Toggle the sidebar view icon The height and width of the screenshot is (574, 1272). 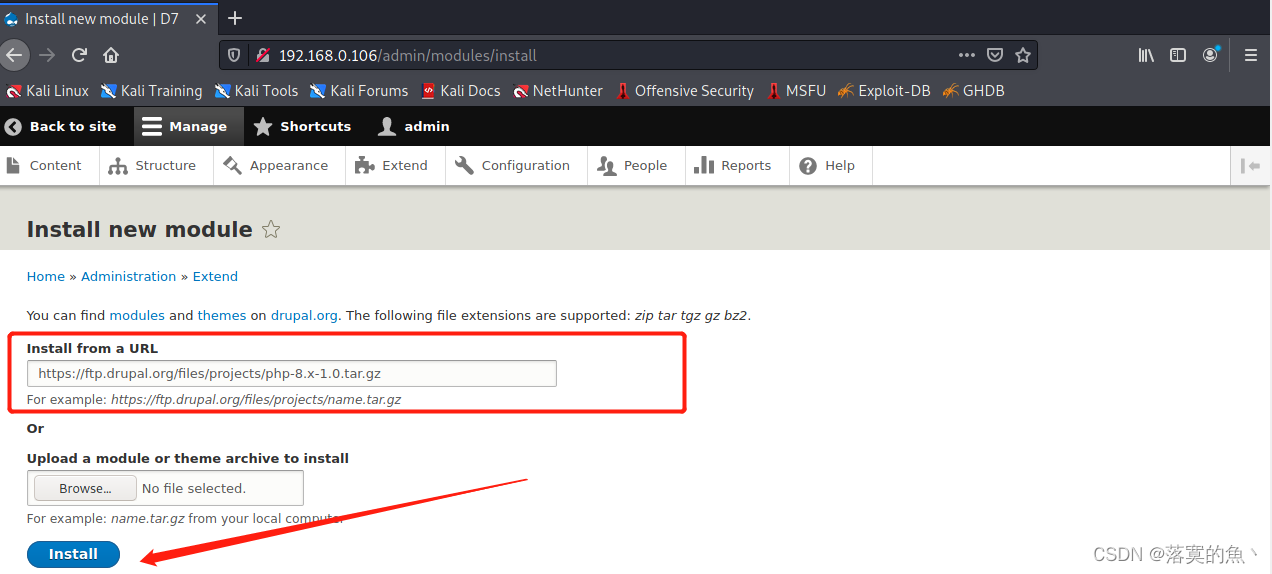[1178, 55]
